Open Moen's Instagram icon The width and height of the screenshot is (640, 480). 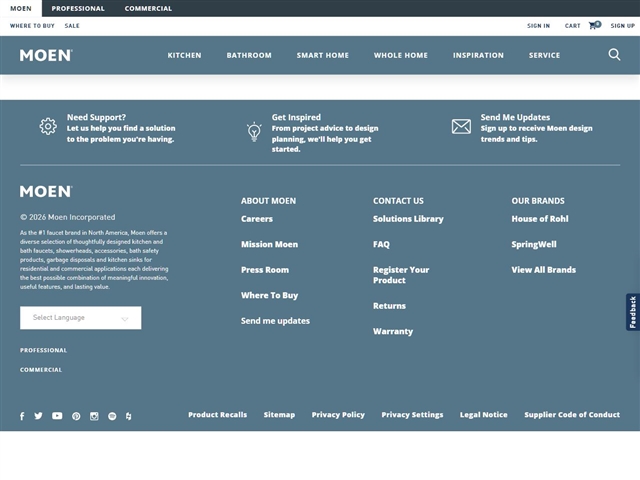pos(94,416)
